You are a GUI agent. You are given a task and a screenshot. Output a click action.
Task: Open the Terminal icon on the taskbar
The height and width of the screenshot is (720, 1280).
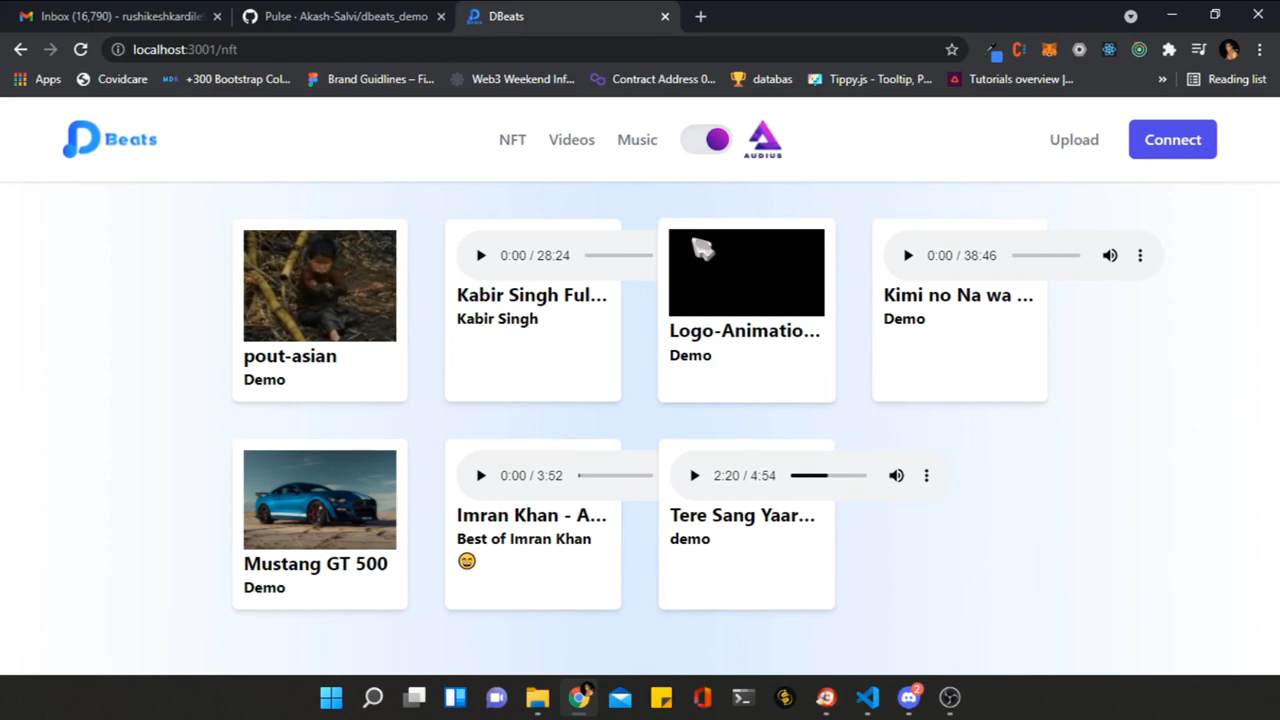[743, 697]
